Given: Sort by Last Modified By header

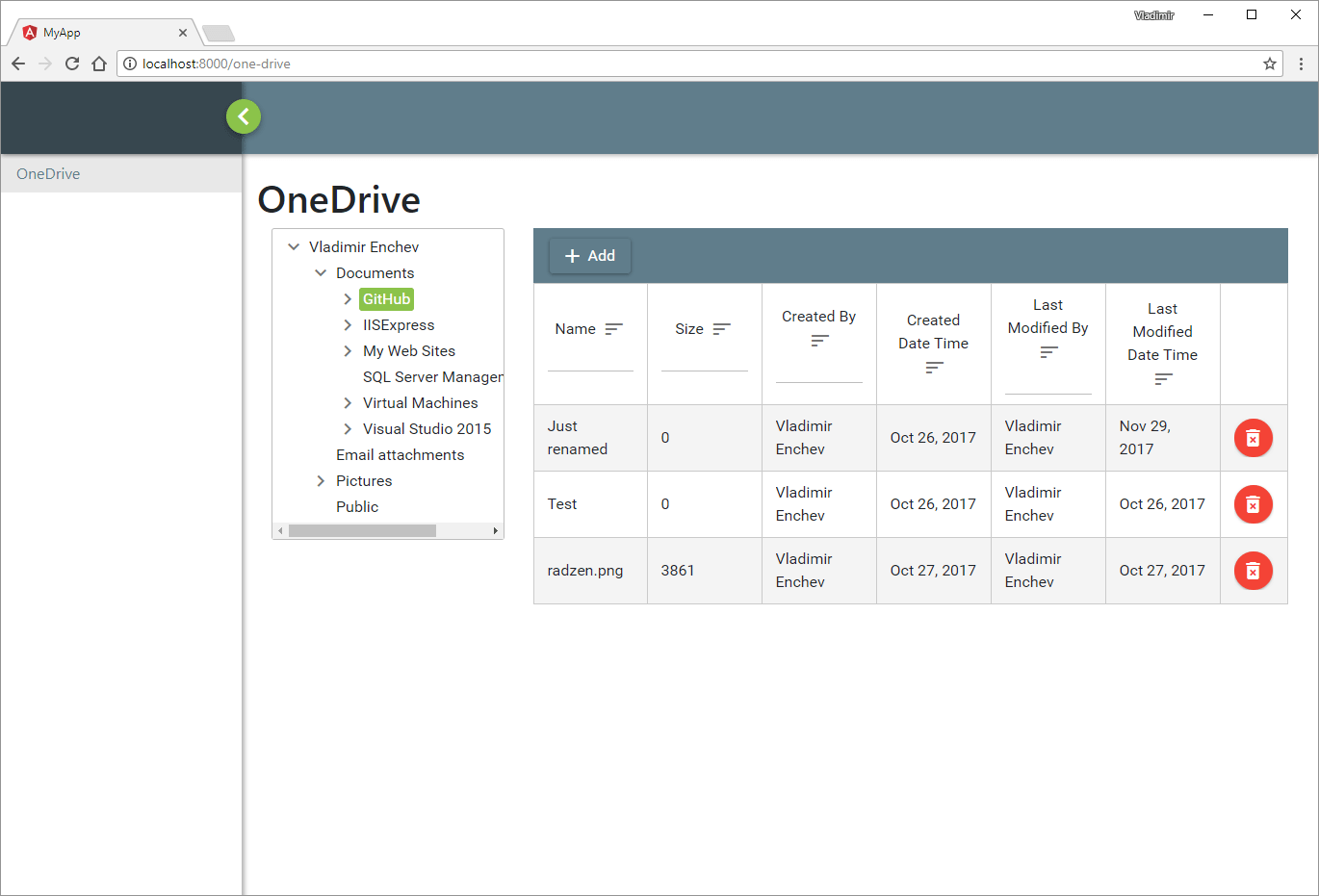Looking at the screenshot, I should (x=1047, y=317).
